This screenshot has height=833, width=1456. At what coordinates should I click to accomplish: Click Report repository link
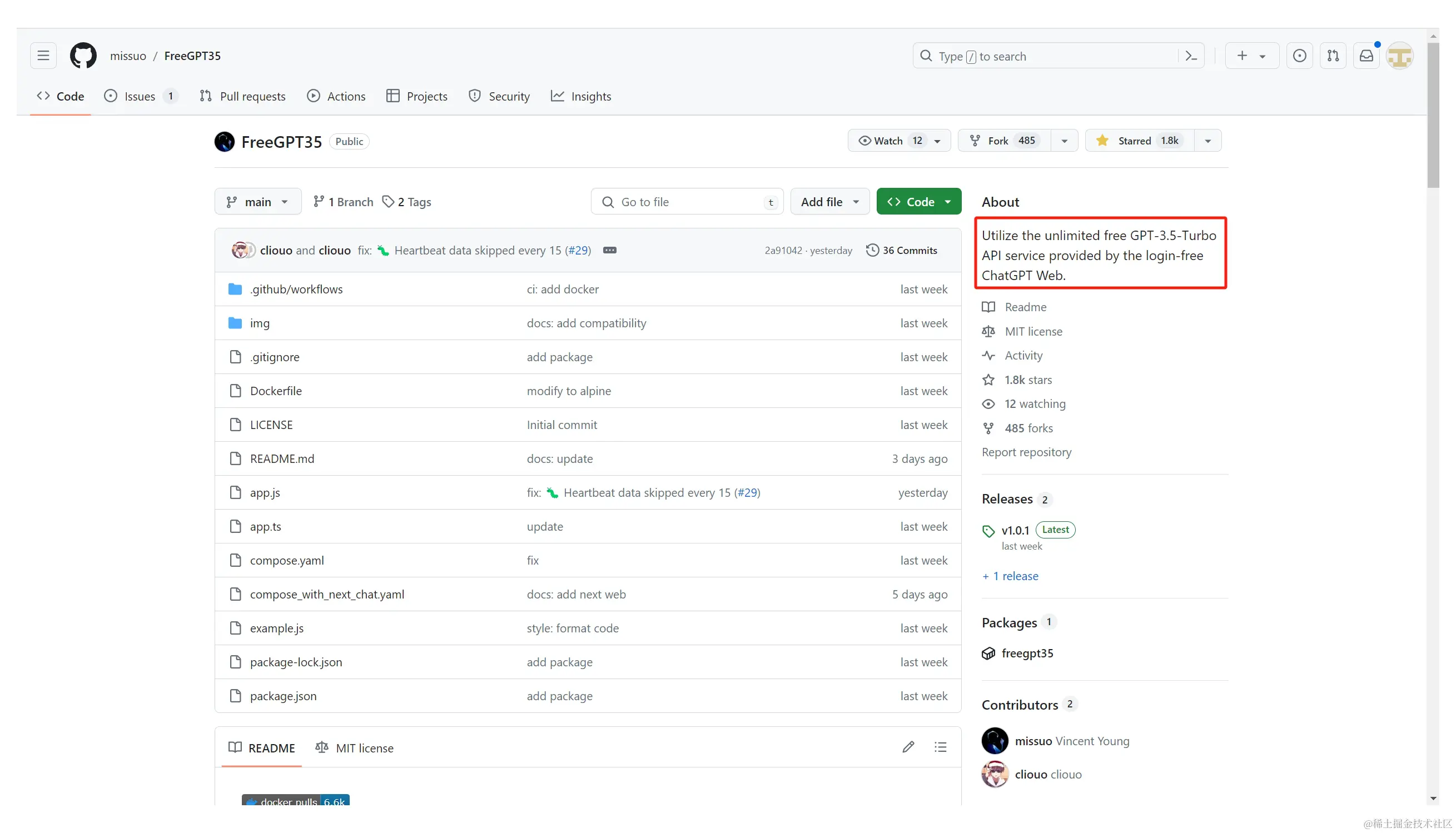[x=1027, y=452]
